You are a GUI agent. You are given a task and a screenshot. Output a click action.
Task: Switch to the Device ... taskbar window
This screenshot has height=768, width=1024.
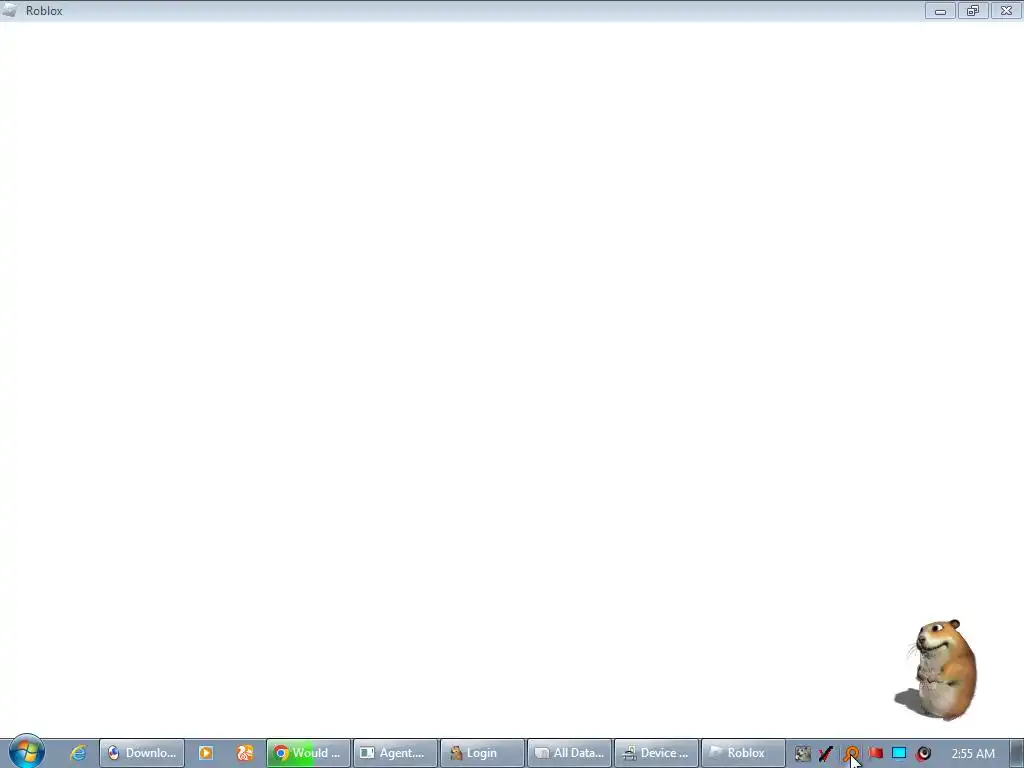(x=656, y=753)
